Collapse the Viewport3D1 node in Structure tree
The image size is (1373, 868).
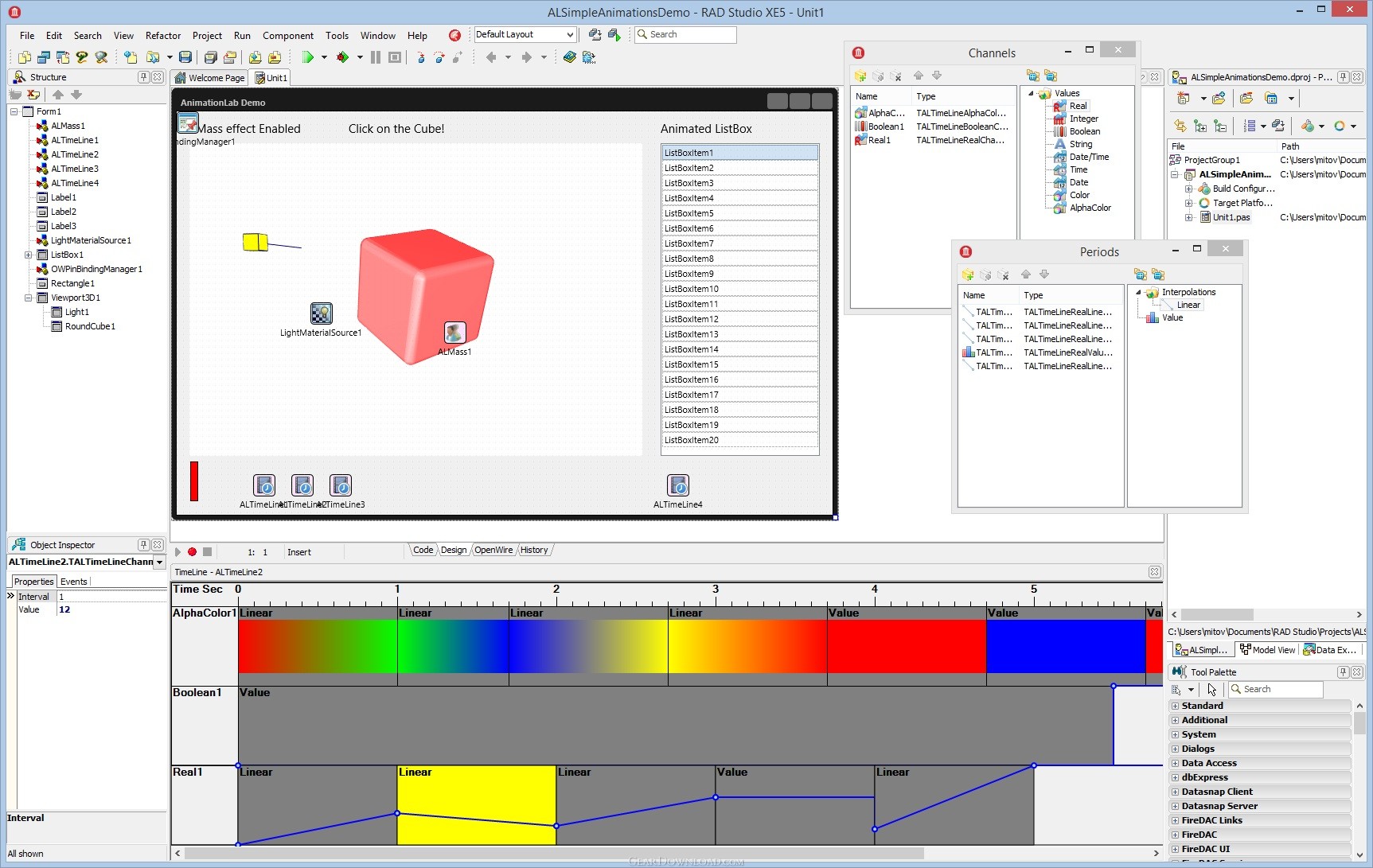tap(29, 298)
